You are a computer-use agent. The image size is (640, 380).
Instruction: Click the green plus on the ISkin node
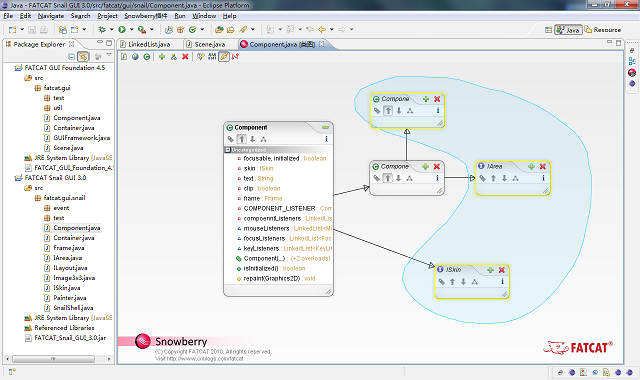pos(490,270)
